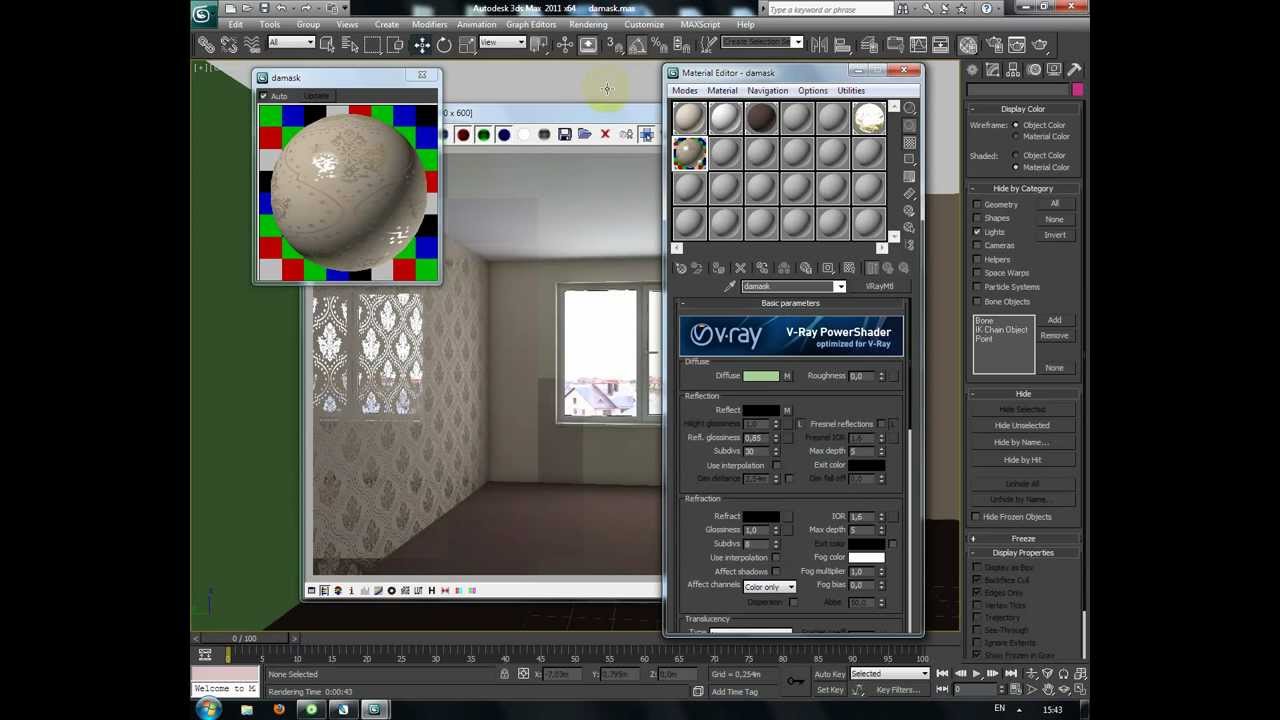Toggle red channel in render window
Viewport: 1280px width, 720px height.
[x=463, y=135]
